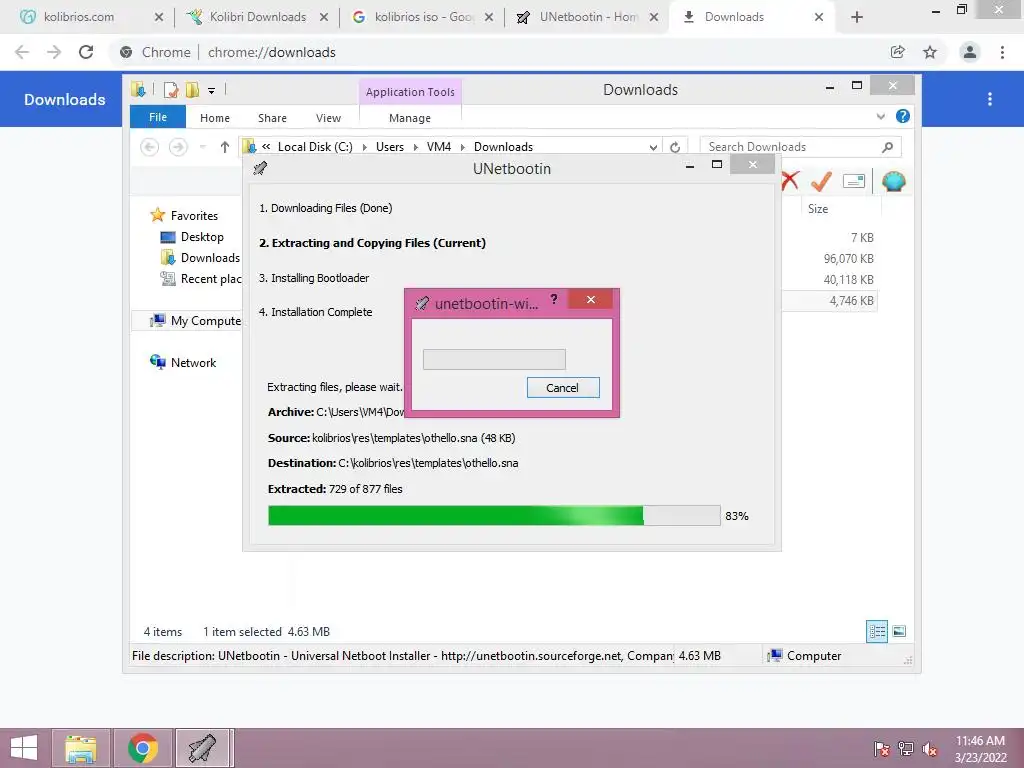Bookmark this page with the star icon

pyautogui.click(x=930, y=52)
